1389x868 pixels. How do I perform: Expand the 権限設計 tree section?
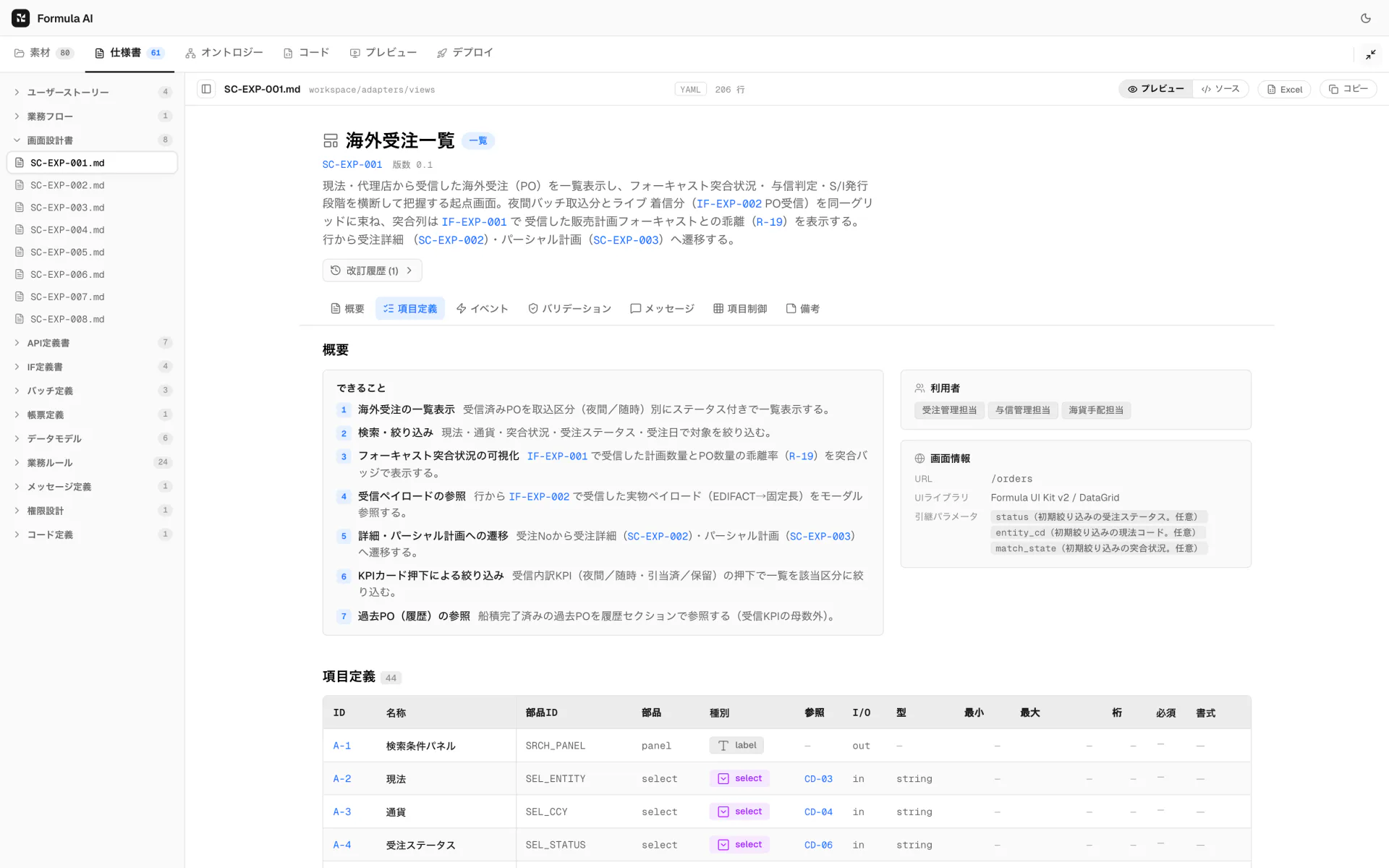point(93,511)
